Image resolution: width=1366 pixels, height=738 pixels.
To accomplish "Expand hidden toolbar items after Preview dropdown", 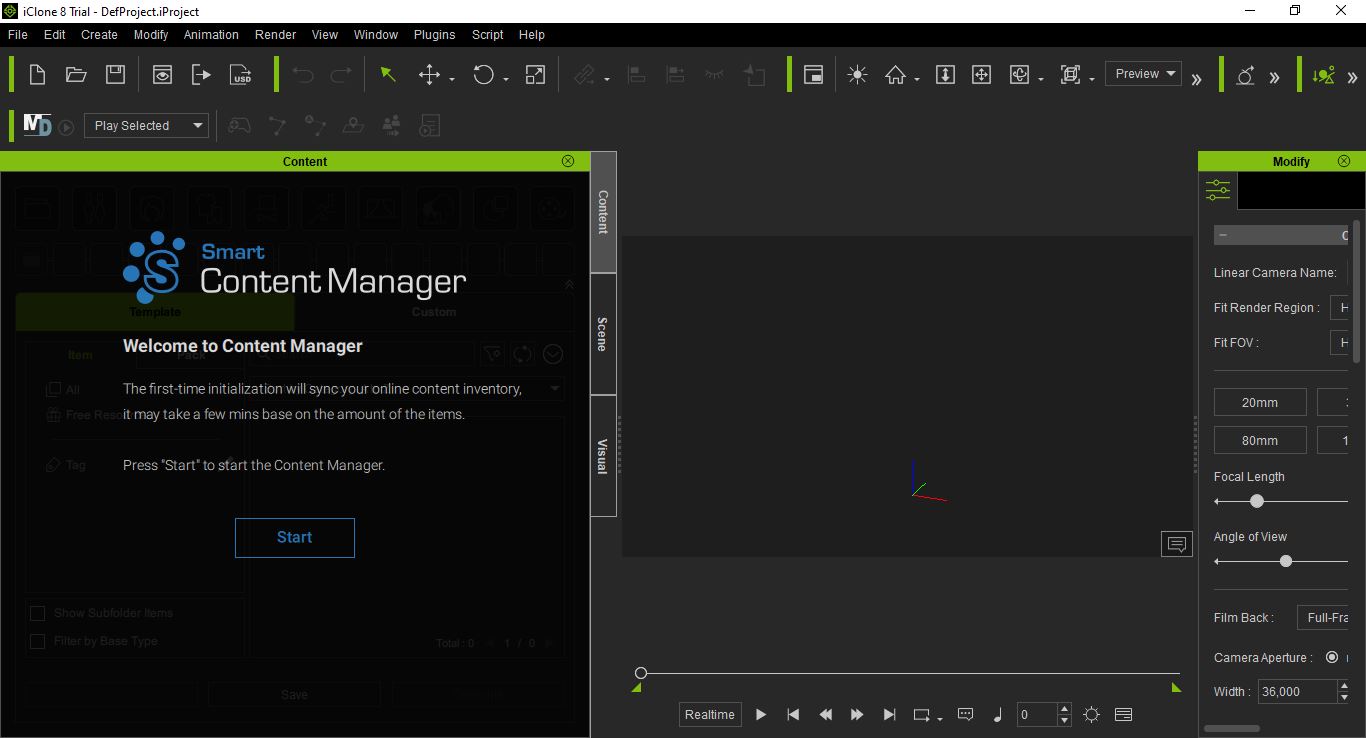I will 1196,78.
